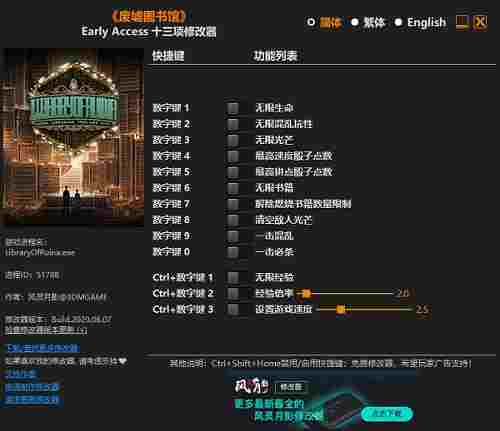Toggle the 无限书籍 checkbox

point(233,188)
